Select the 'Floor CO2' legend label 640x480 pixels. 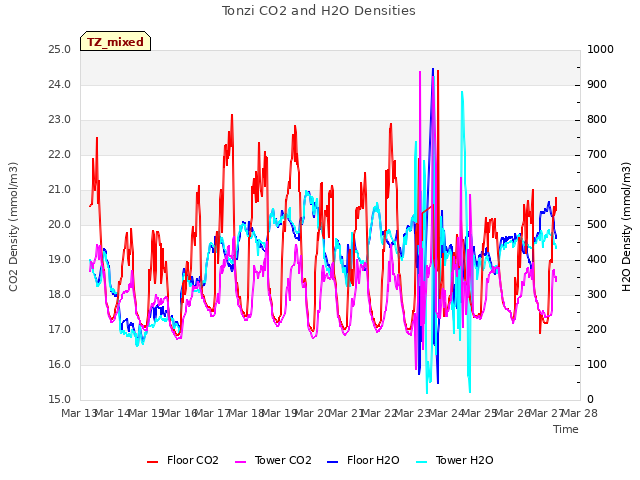[193, 460]
